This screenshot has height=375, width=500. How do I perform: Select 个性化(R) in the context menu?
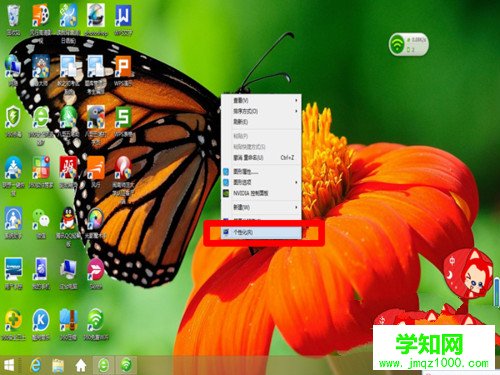(262, 232)
